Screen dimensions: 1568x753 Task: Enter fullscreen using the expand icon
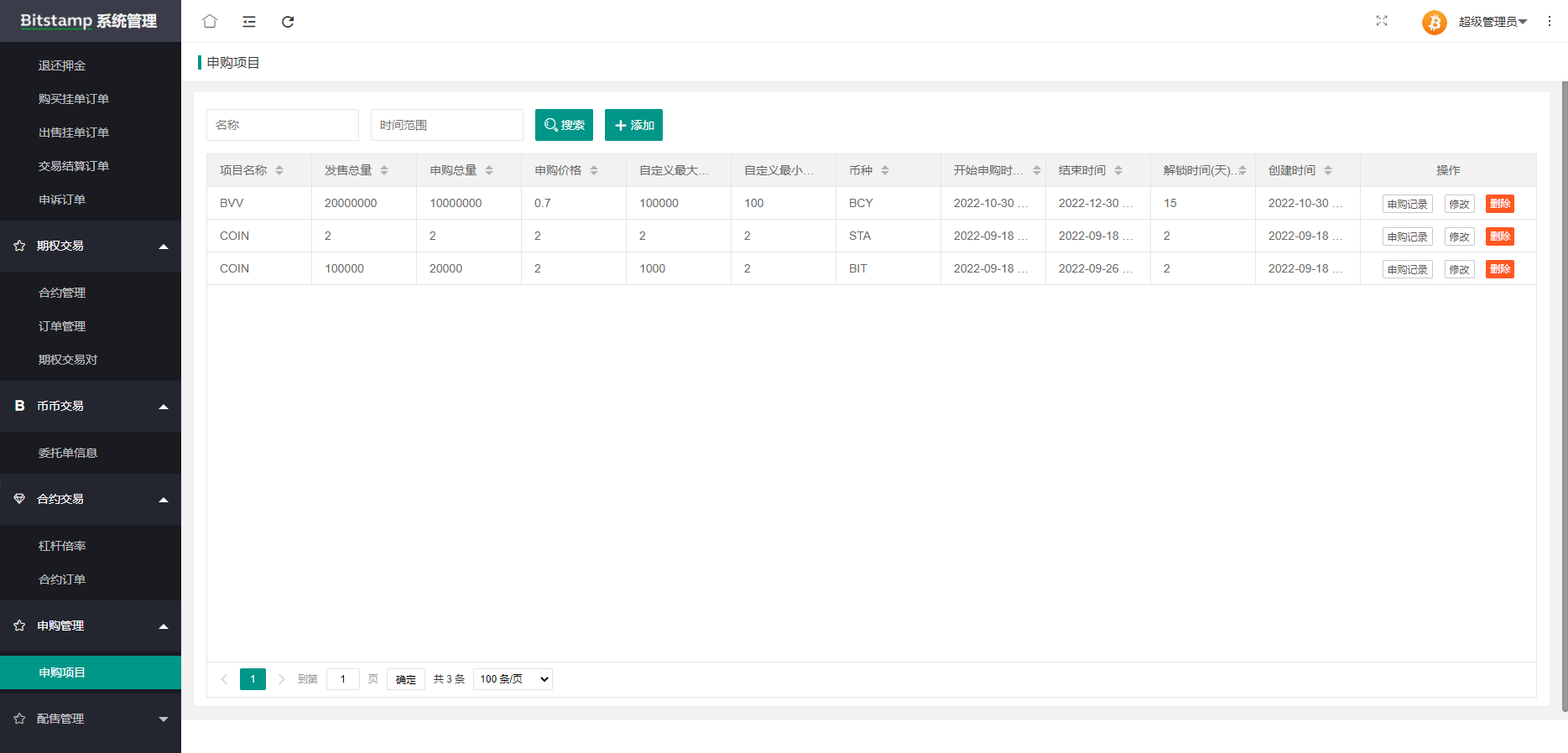1381,21
